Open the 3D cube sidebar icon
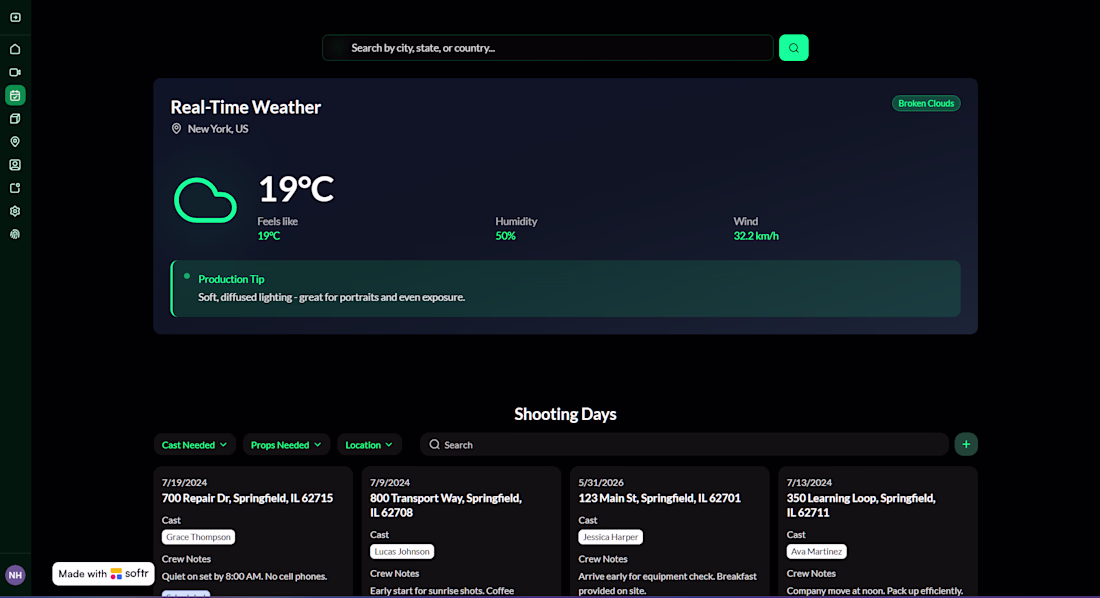1100x598 pixels. pos(15,119)
